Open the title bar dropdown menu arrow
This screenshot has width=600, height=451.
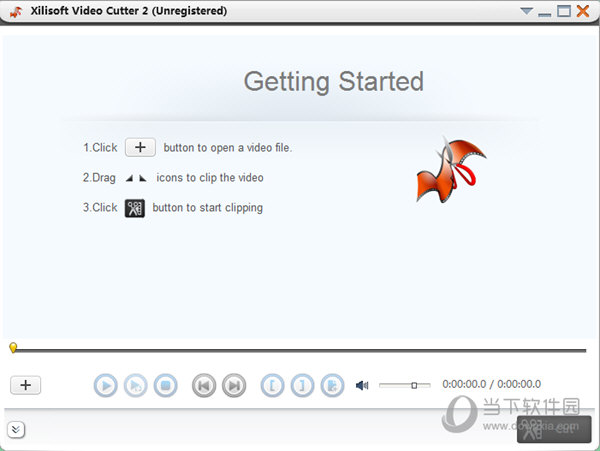click(x=527, y=11)
